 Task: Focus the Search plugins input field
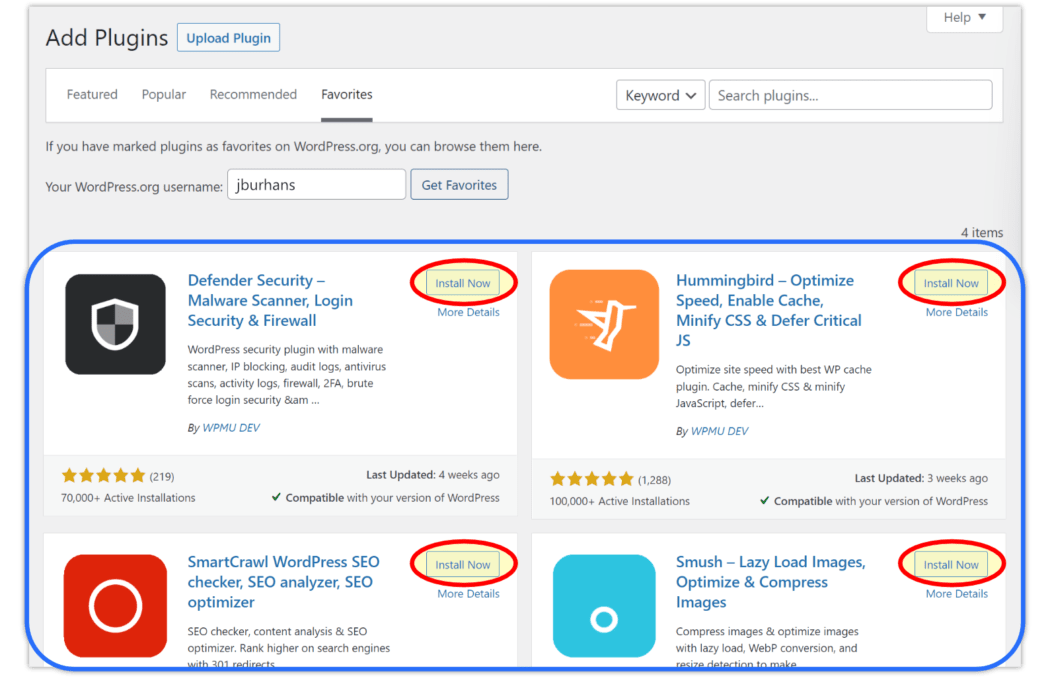pyautogui.click(x=850, y=95)
